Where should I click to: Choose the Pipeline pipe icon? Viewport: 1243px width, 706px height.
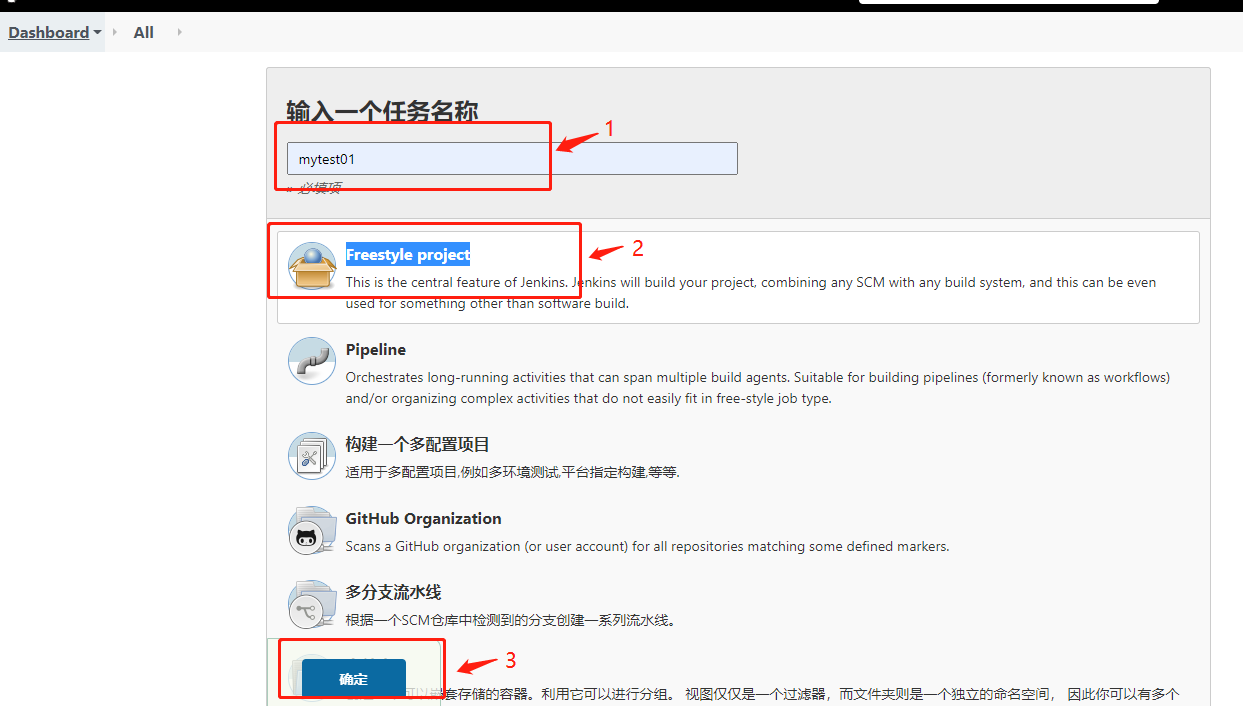click(x=312, y=361)
